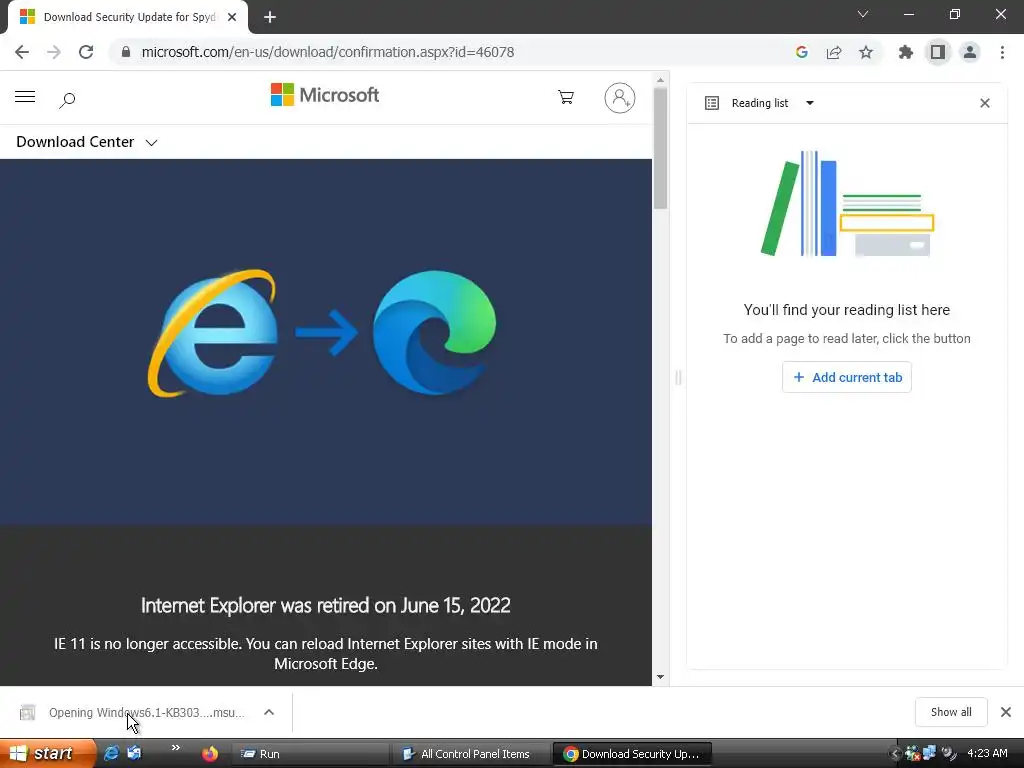1024x768 pixels.
Task: Click the page scrollbar down arrow
Action: (660, 677)
